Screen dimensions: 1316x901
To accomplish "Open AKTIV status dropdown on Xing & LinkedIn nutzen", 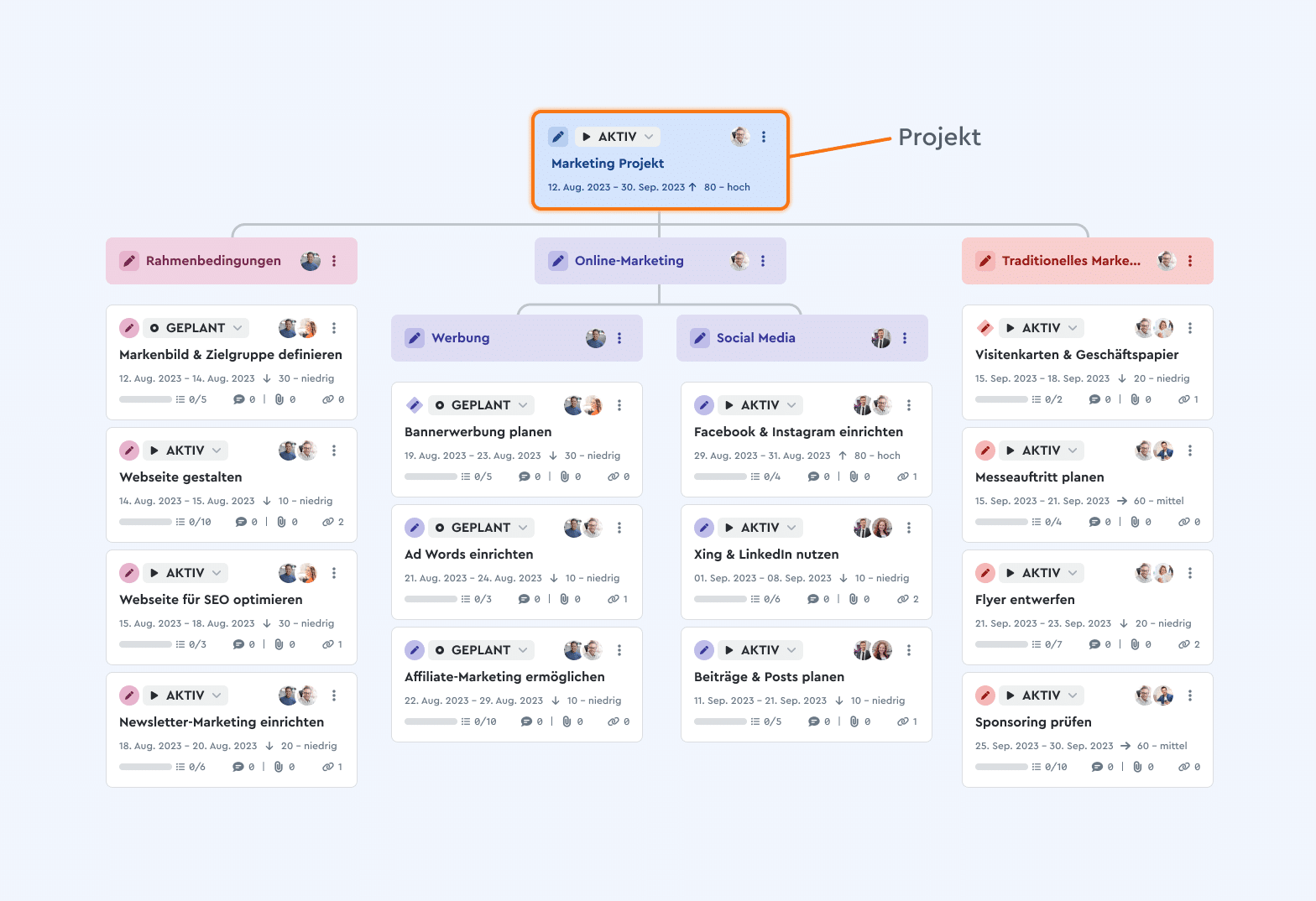I will pyautogui.click(x=760, y=528).
